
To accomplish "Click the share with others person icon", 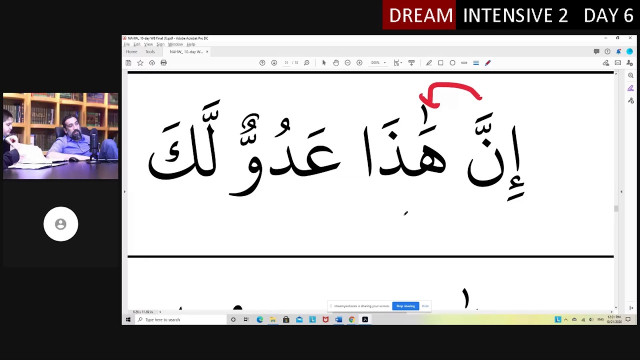I will coord(629,63).
